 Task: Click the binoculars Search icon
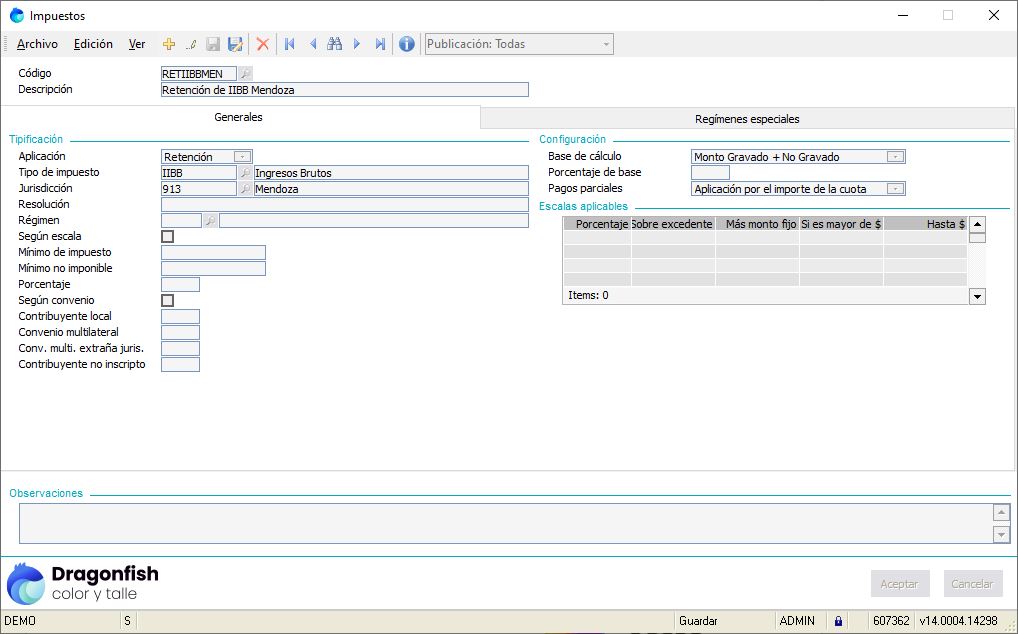click(x=334, y=44)
